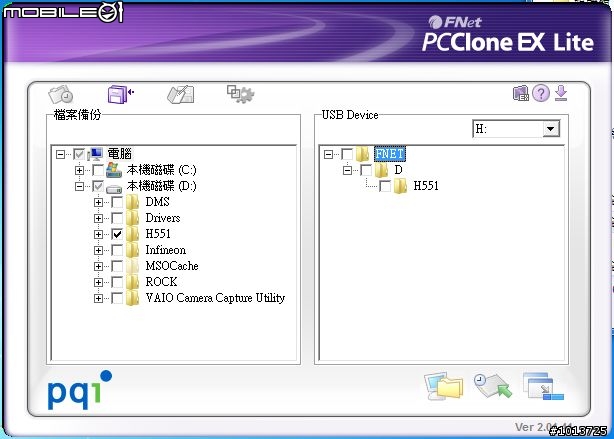Viewport: 614px width, 439px height.
Task: Check the D folder checkbox in USB Device
Action: point(366,170)
